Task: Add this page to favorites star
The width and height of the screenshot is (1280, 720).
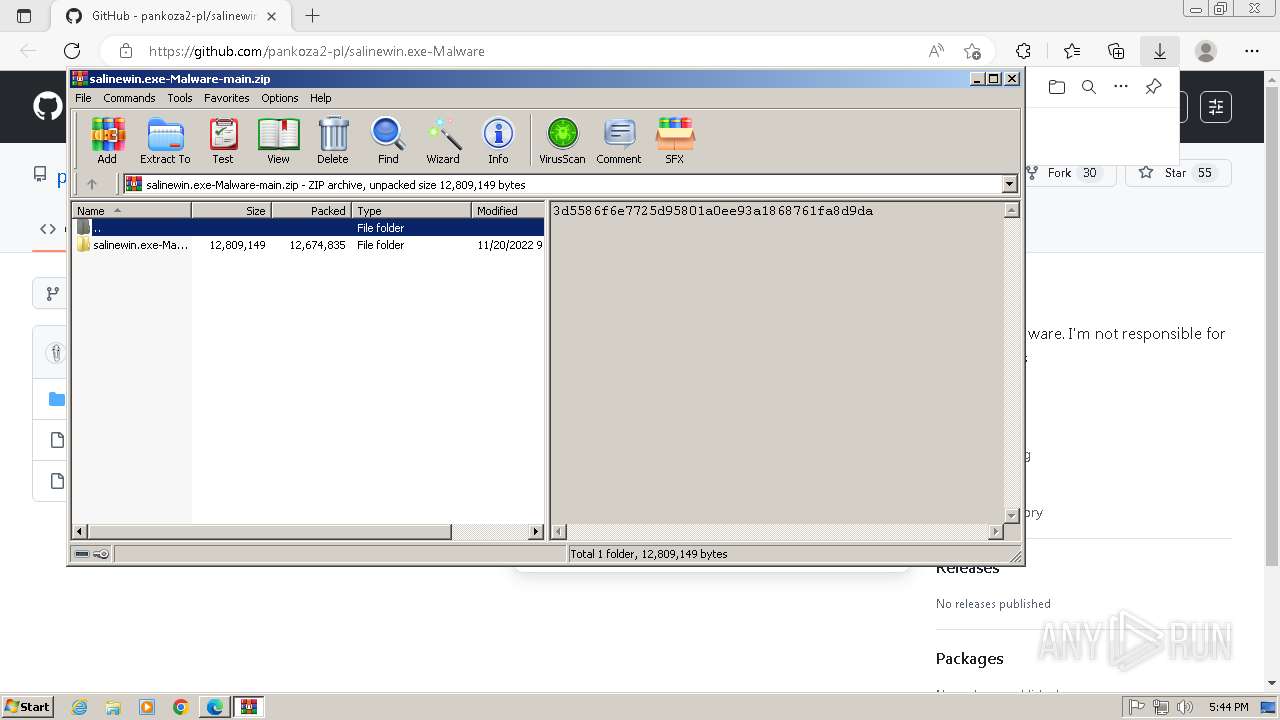Action: [972, 51]
